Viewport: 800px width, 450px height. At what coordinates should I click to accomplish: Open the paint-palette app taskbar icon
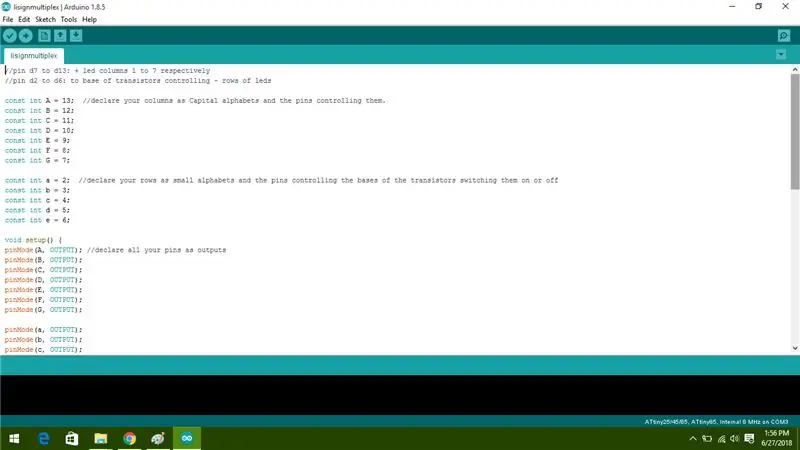click(x=158, y=439)
